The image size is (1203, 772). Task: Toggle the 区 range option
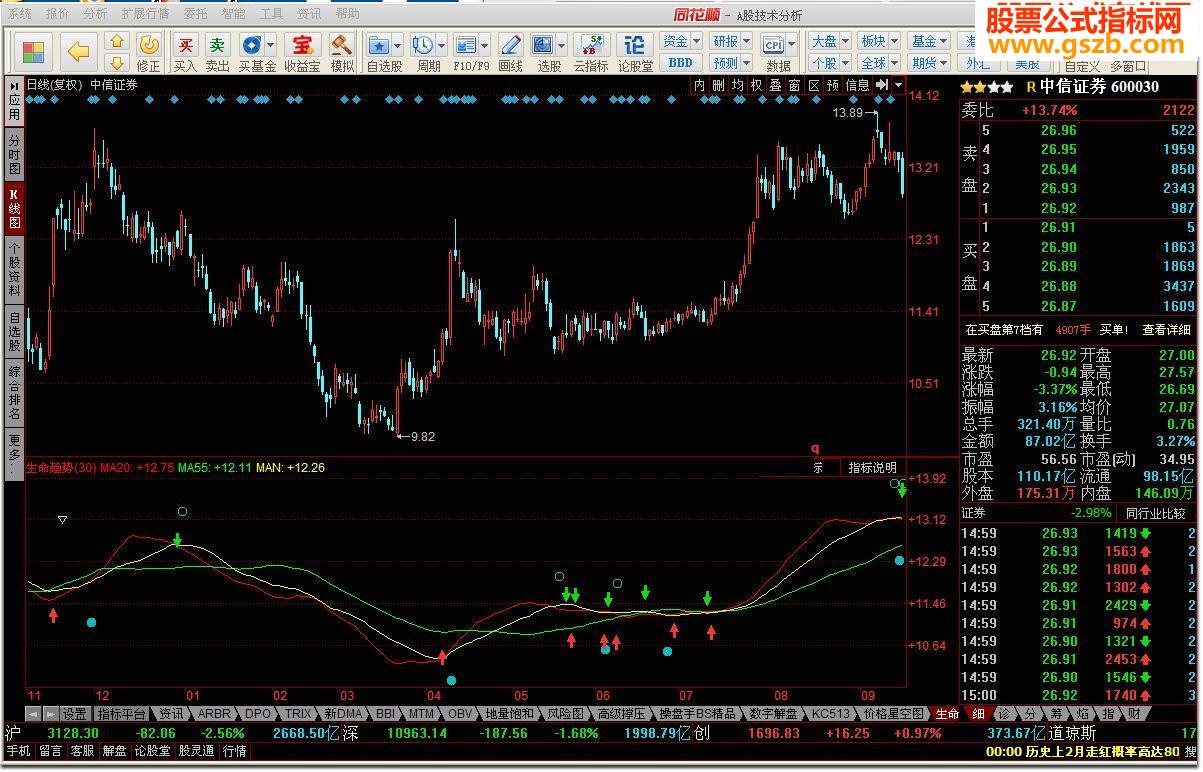click(x=813, y=86)
